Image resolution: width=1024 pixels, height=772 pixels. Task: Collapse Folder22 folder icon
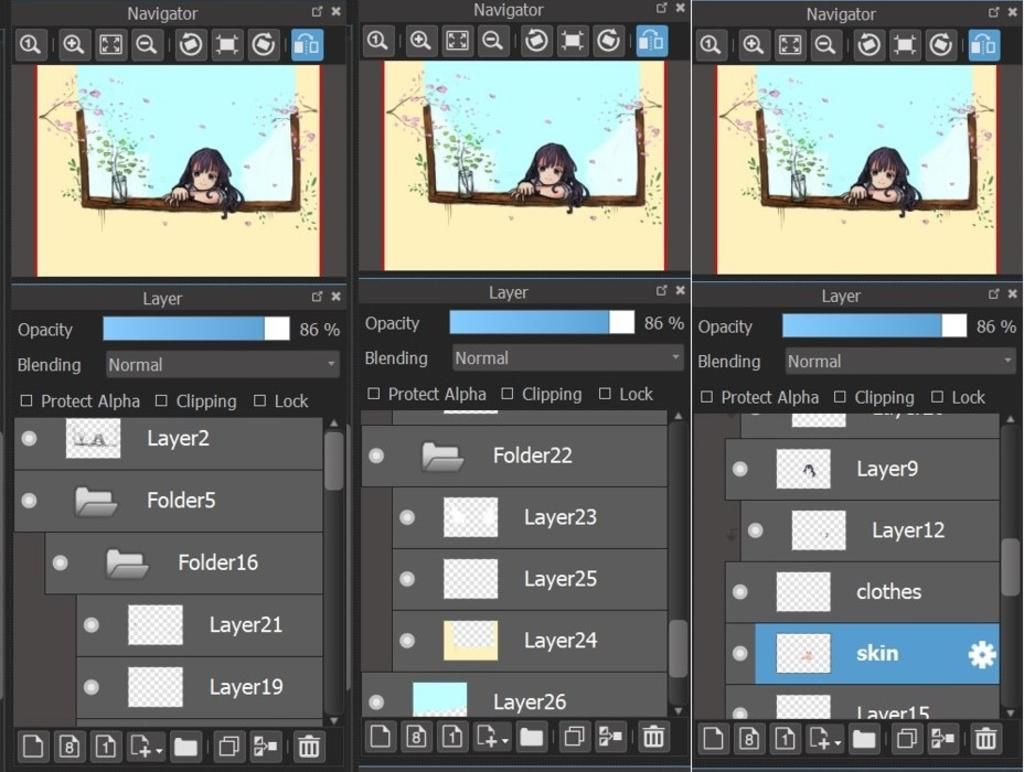pos(443,456)
